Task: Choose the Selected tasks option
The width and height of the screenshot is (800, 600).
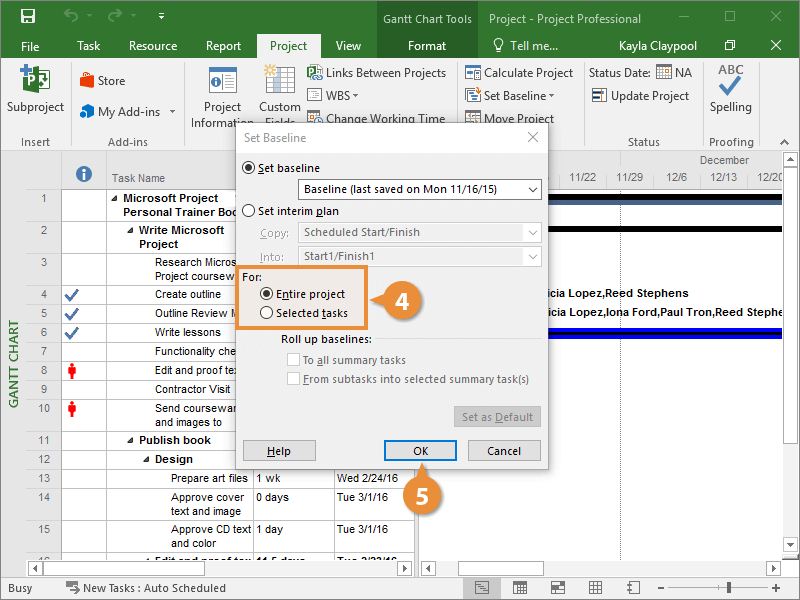Action: click(x=266, y=313)
